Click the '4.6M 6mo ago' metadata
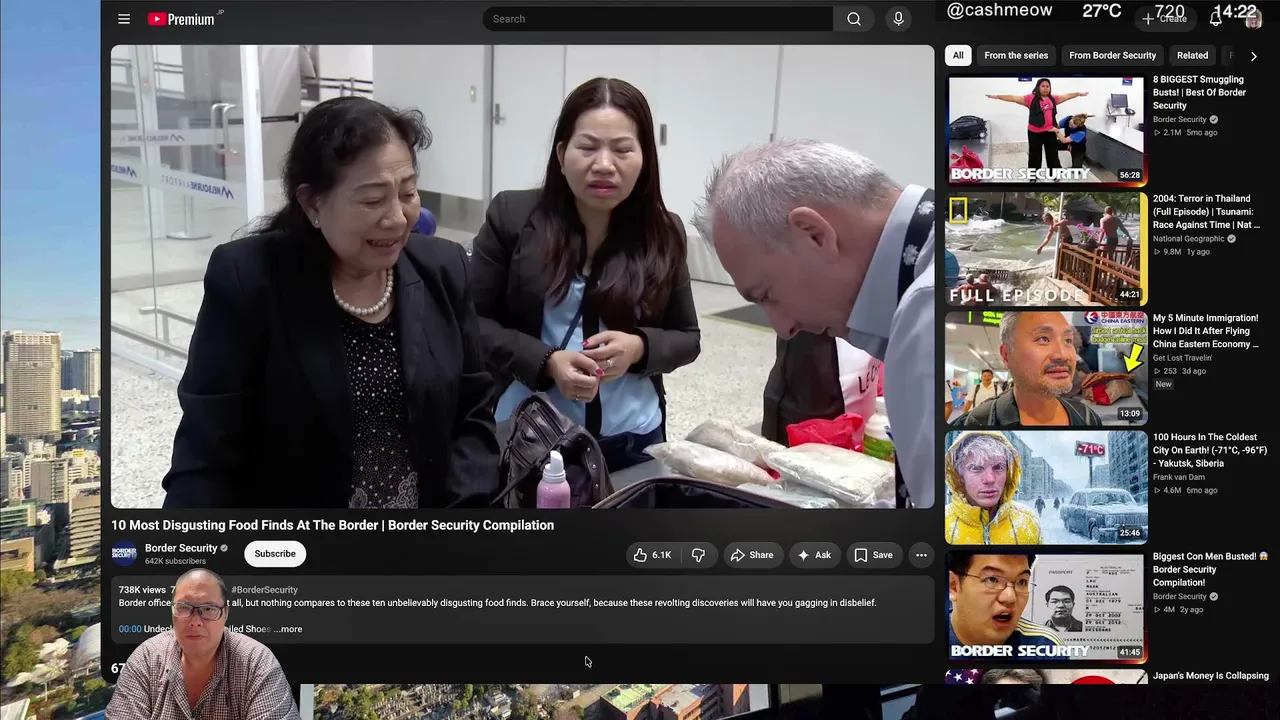 1185,490
